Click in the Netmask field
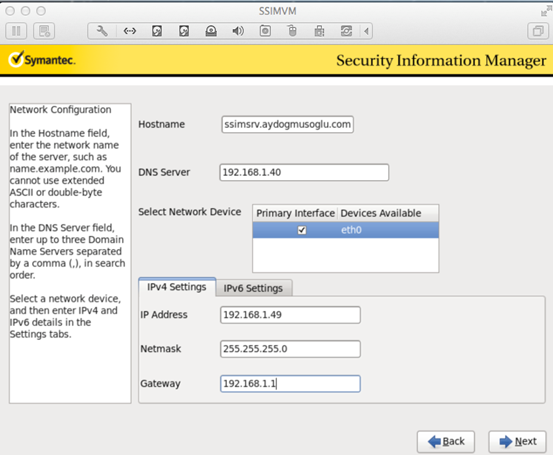This screenshot has height=455, width=553. point(290,349)
